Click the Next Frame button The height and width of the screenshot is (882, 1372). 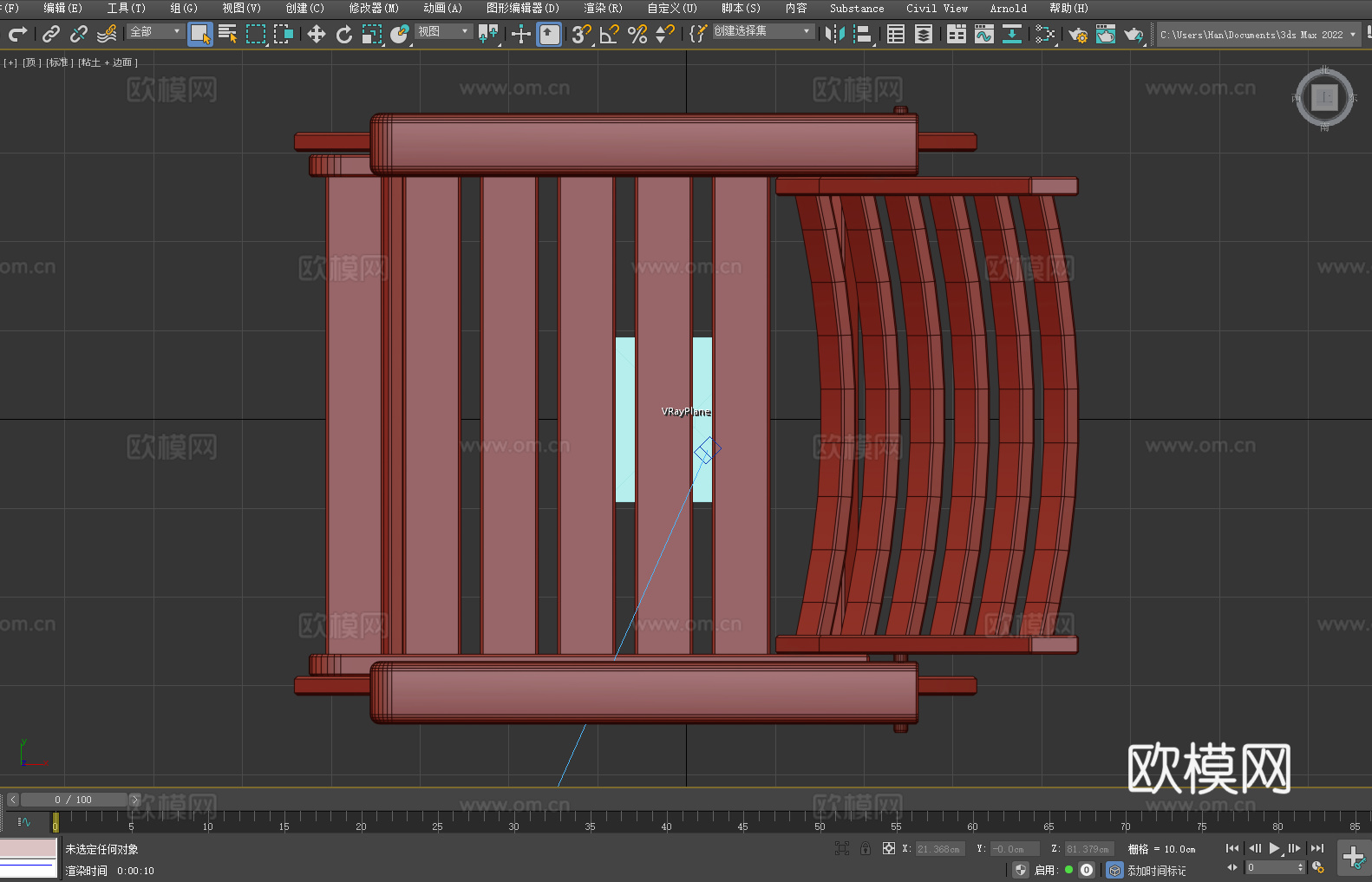coord(1295,848)
